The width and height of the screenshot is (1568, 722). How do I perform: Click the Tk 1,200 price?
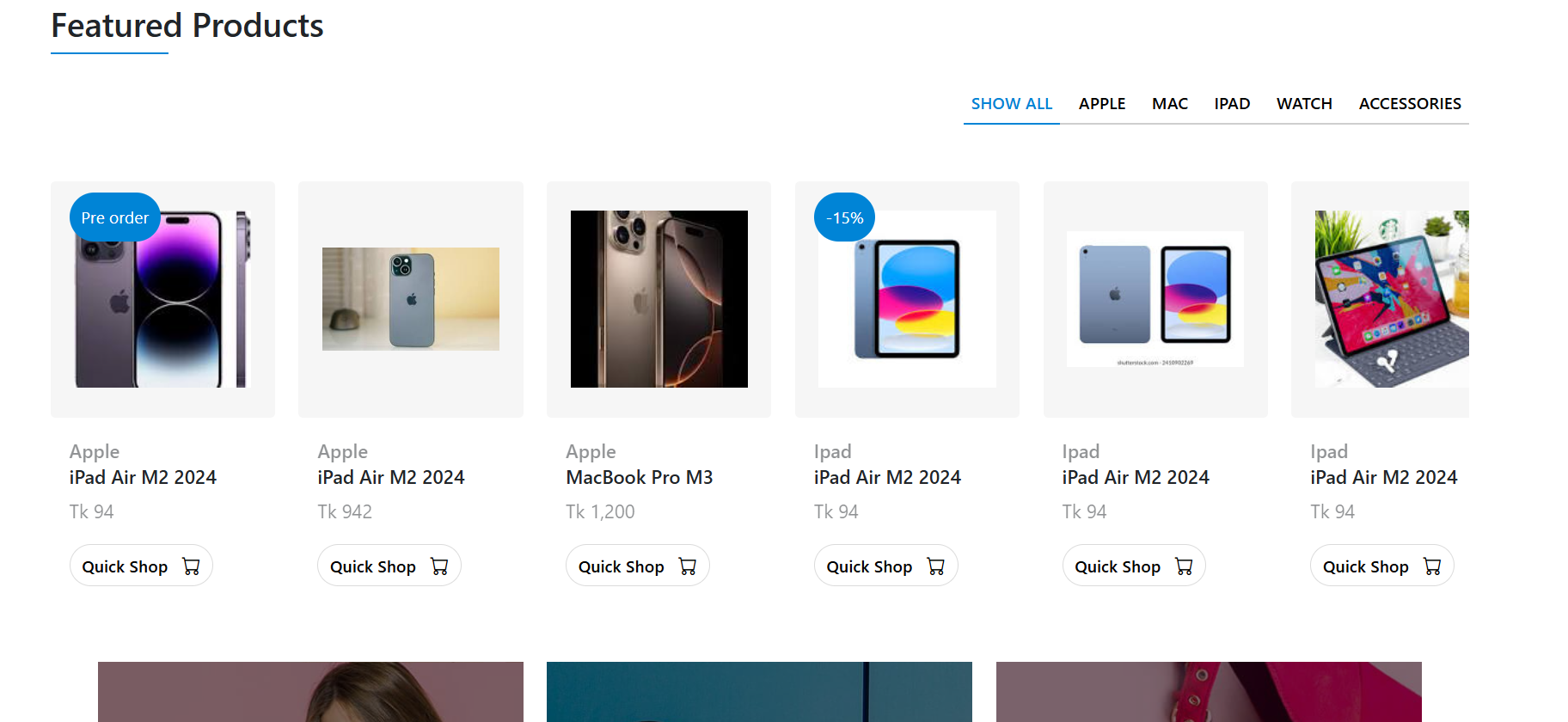click(600, 511)
